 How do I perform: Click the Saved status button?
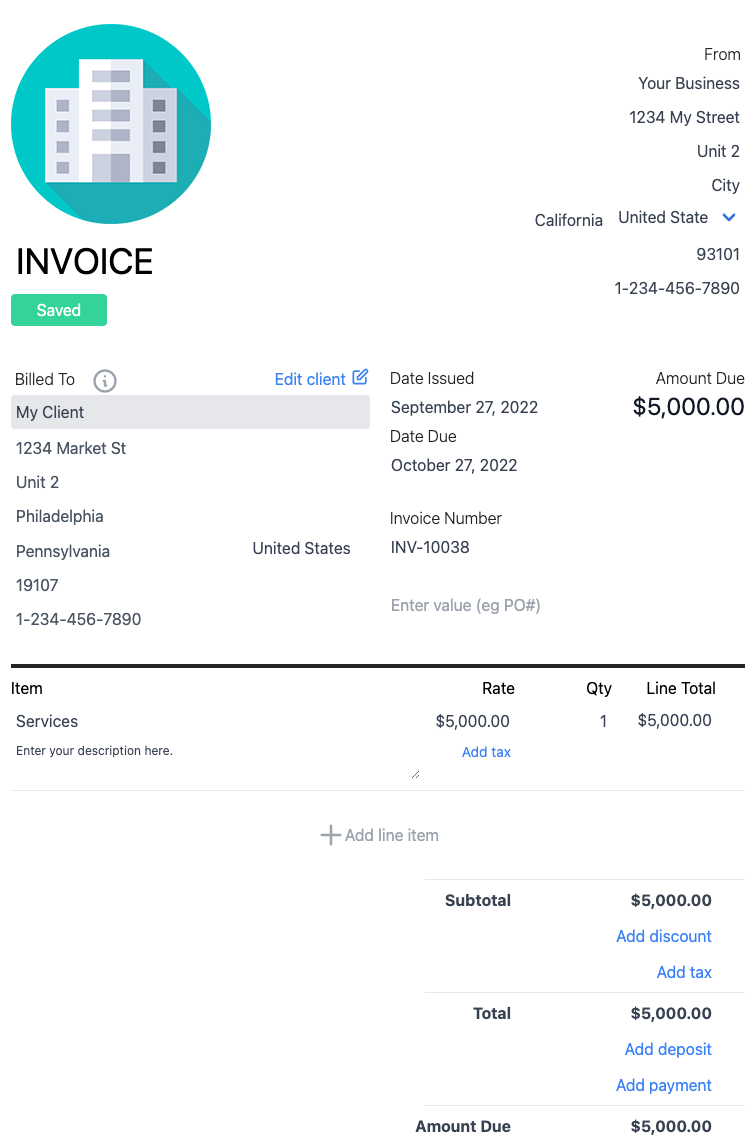(58, 310)
